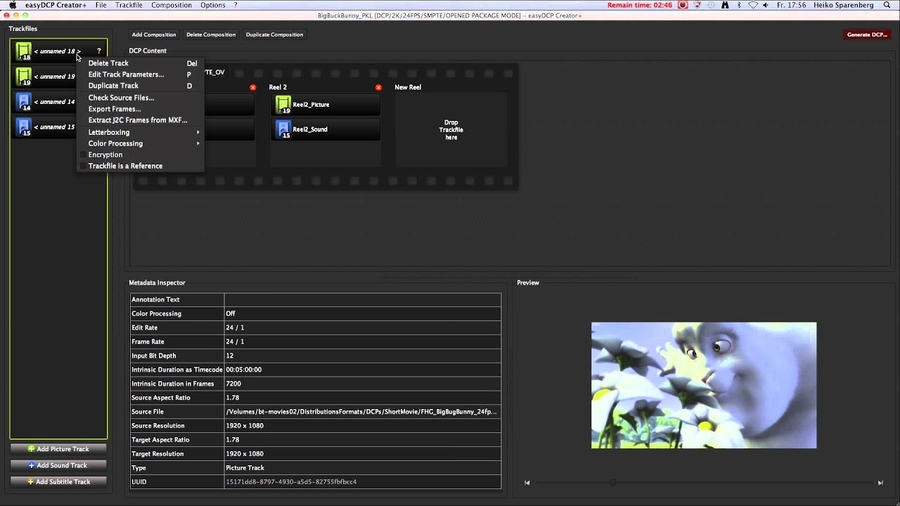Open the Time Machine menu bar icon

point(711,5)
